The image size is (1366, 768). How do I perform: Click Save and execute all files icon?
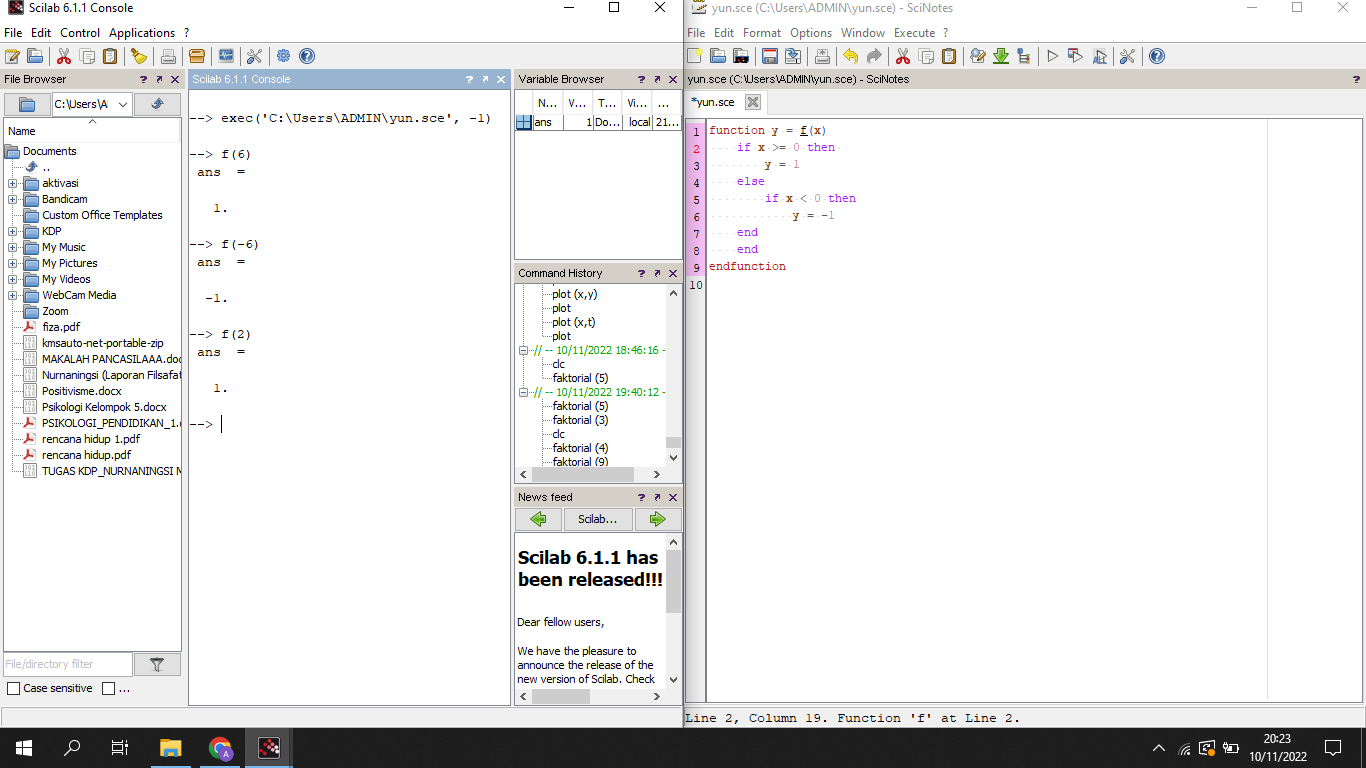point(1099,56)
